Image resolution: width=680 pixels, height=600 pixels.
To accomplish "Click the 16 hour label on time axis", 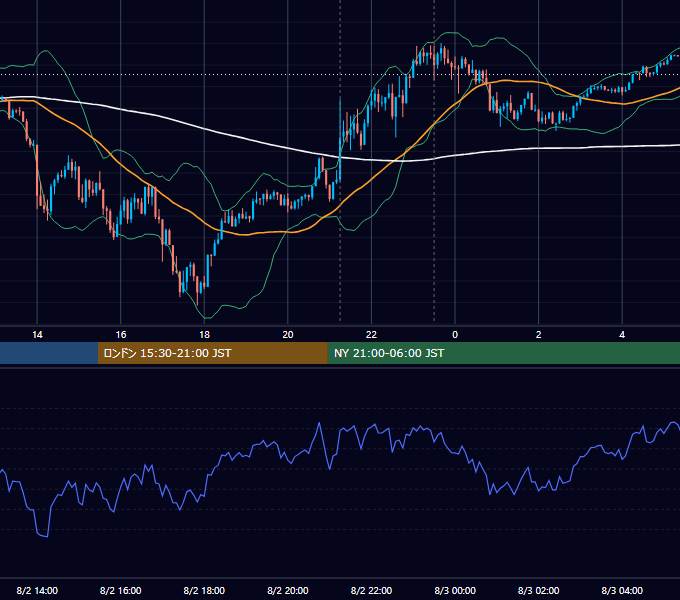I will [121, 335].
